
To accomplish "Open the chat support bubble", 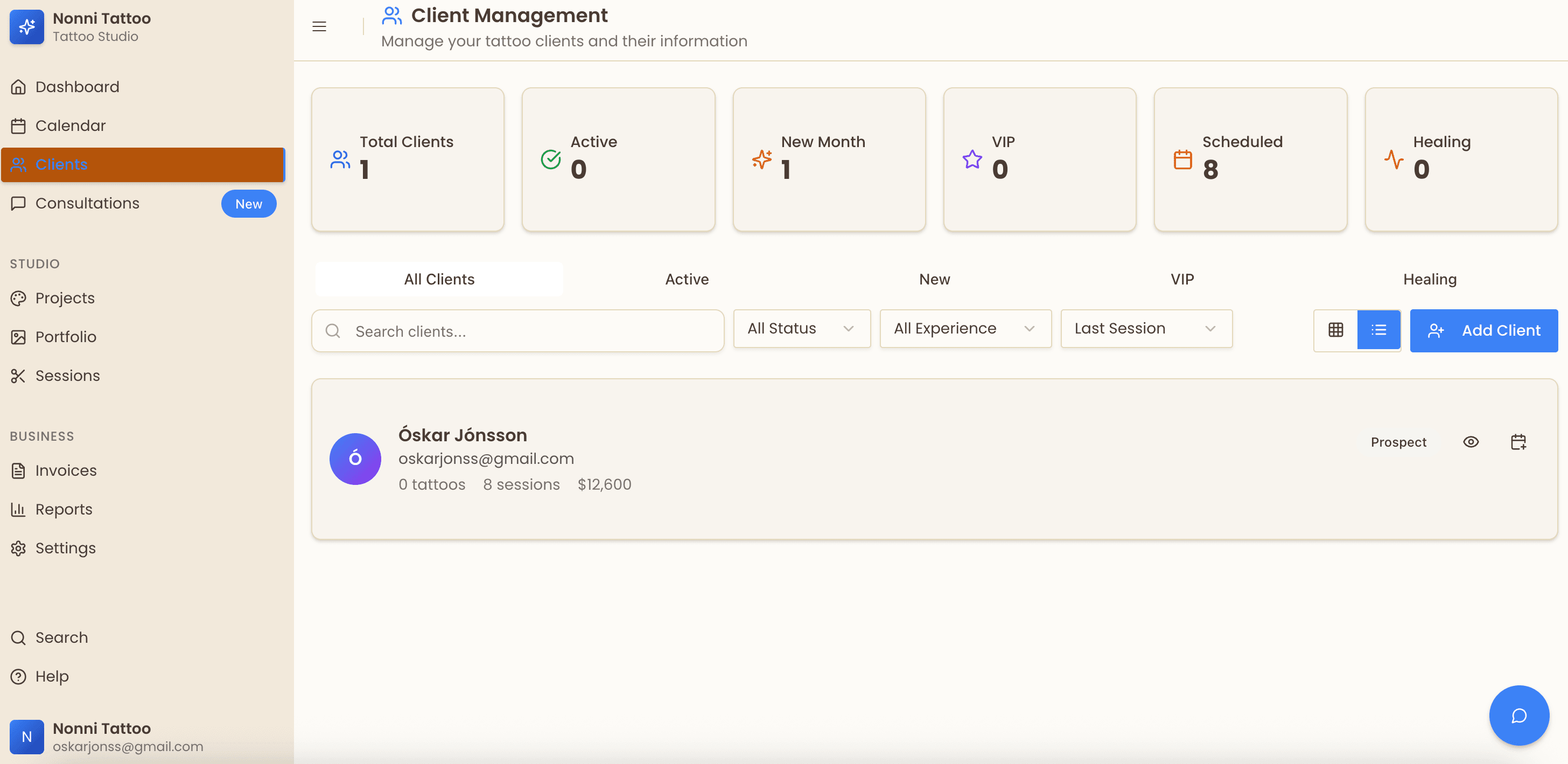I will (x=1518, y=716).
